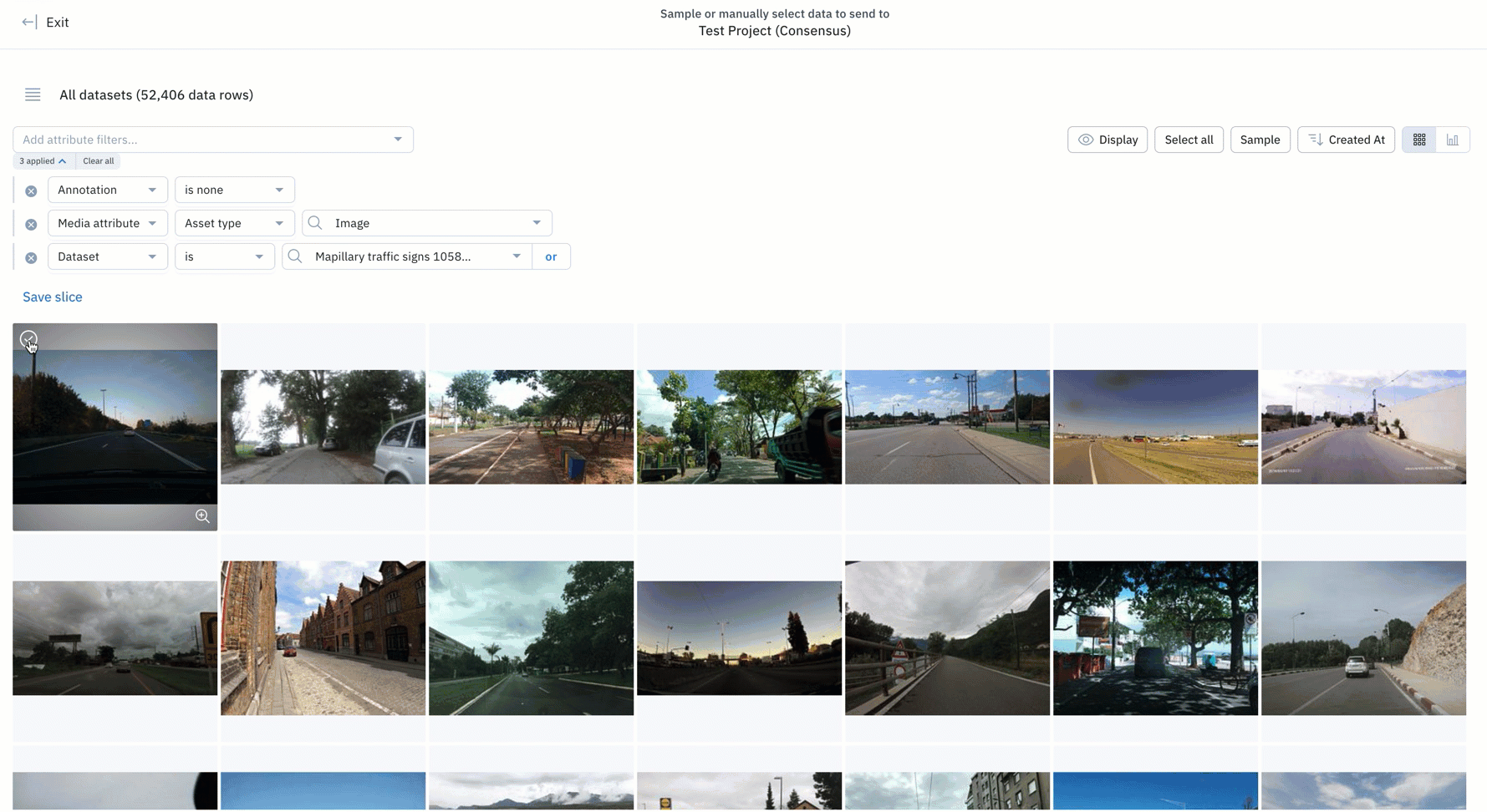Open the brick buildings cobblestone street thumbnail
Screen dimensions: 1487x812
(x=323, y=638)
